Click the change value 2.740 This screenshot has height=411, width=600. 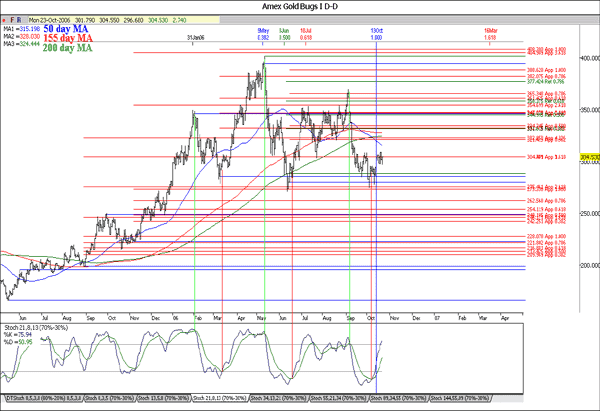[x=179, y=20]
